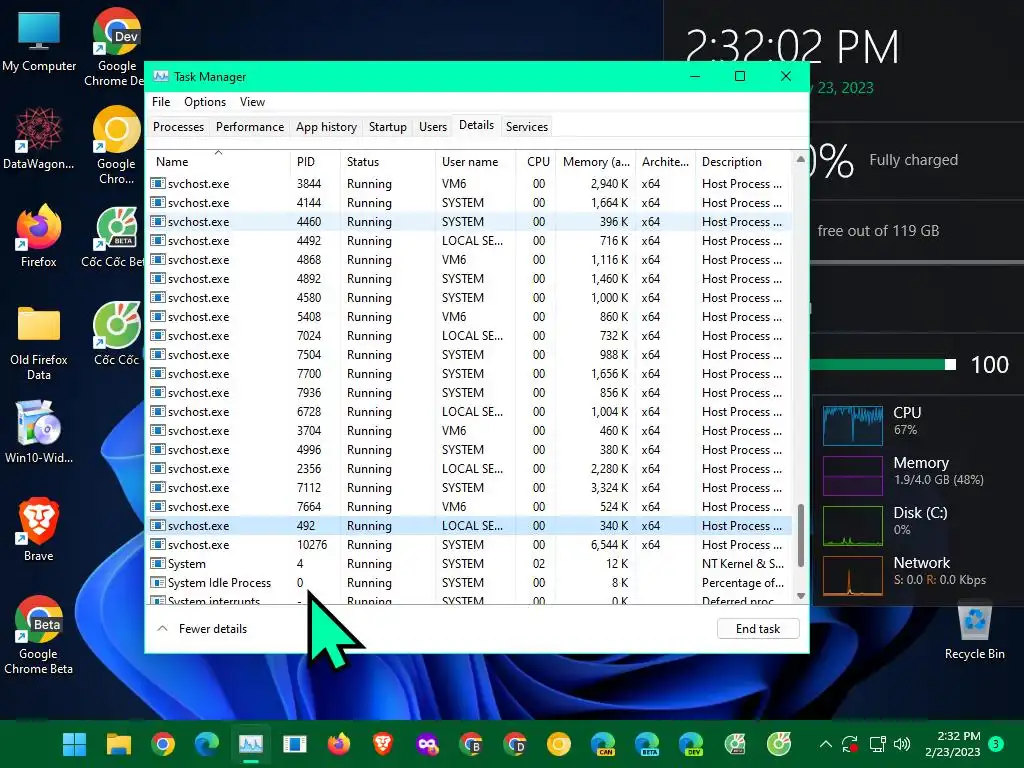Open the CPU usage graph widget
This screenshot has width=1024, height=768.
pyautogui.click(x=853, y=424)
